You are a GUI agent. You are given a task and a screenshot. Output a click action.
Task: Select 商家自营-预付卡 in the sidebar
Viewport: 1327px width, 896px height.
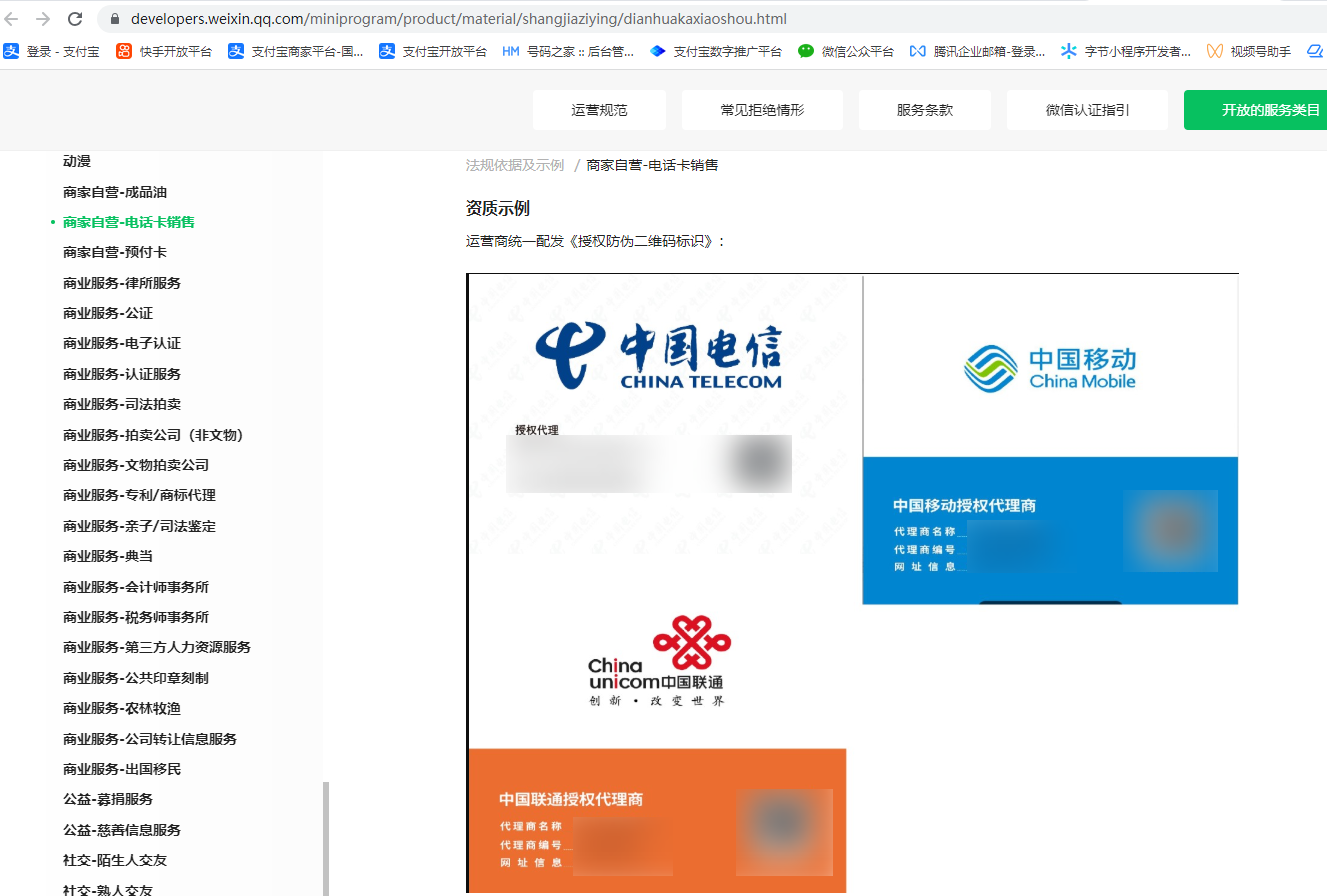[x=115, y=252]
